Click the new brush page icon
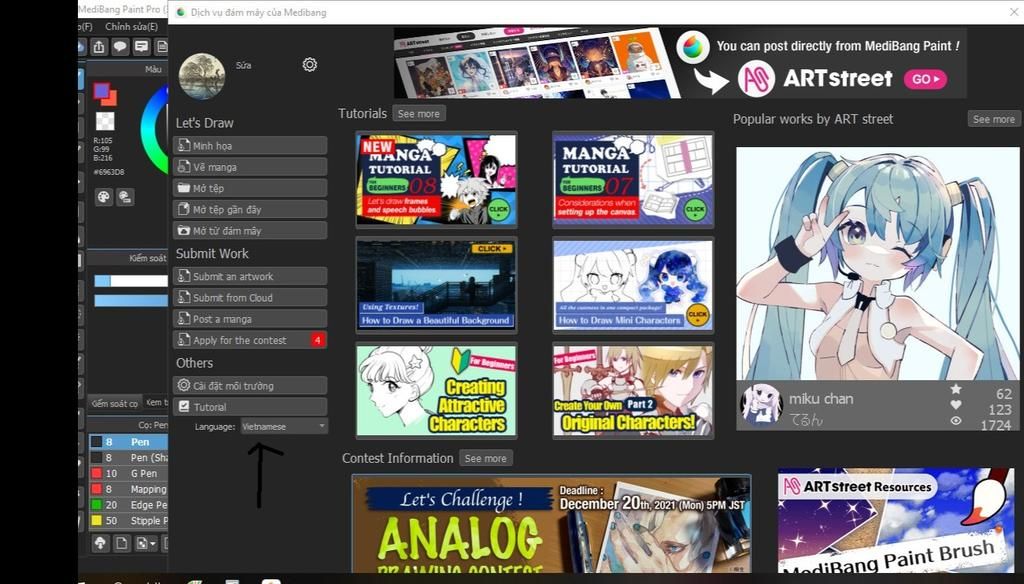Screen dimensions: 1024x584 click(x=121, y=543)
